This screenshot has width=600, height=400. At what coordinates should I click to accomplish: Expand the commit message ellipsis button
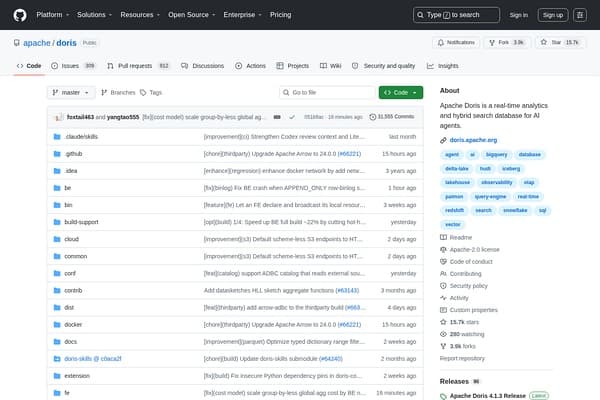tap(277, 117)
